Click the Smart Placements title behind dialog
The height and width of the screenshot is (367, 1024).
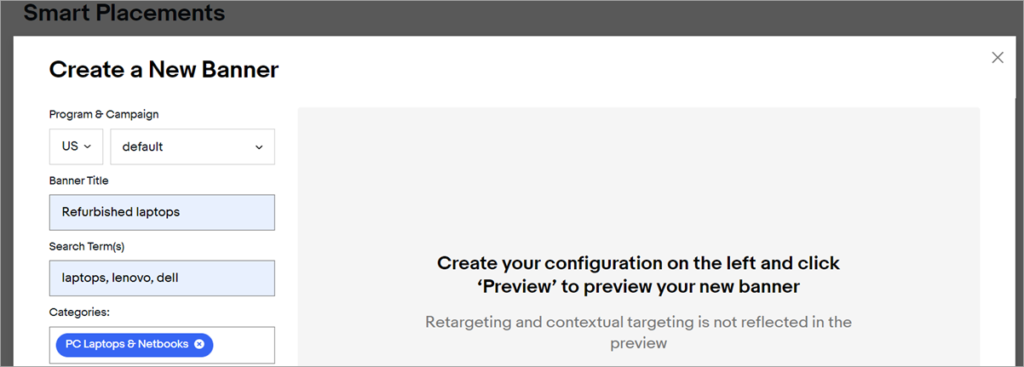[124, 12]
